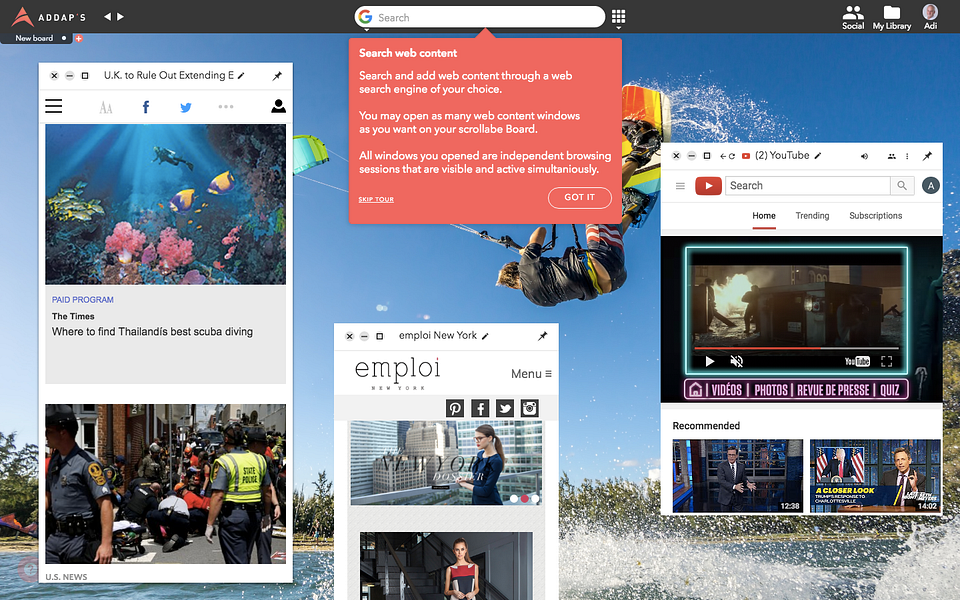
Task: Open the 12:38 recommended video thumbnail
Action: [738, 476]
